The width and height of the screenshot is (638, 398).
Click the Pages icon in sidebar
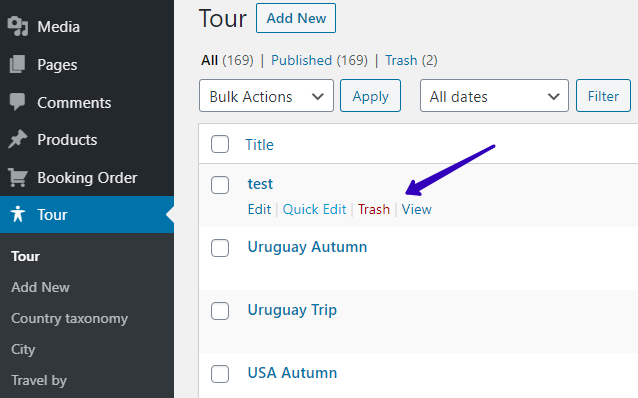coord(17,64)
